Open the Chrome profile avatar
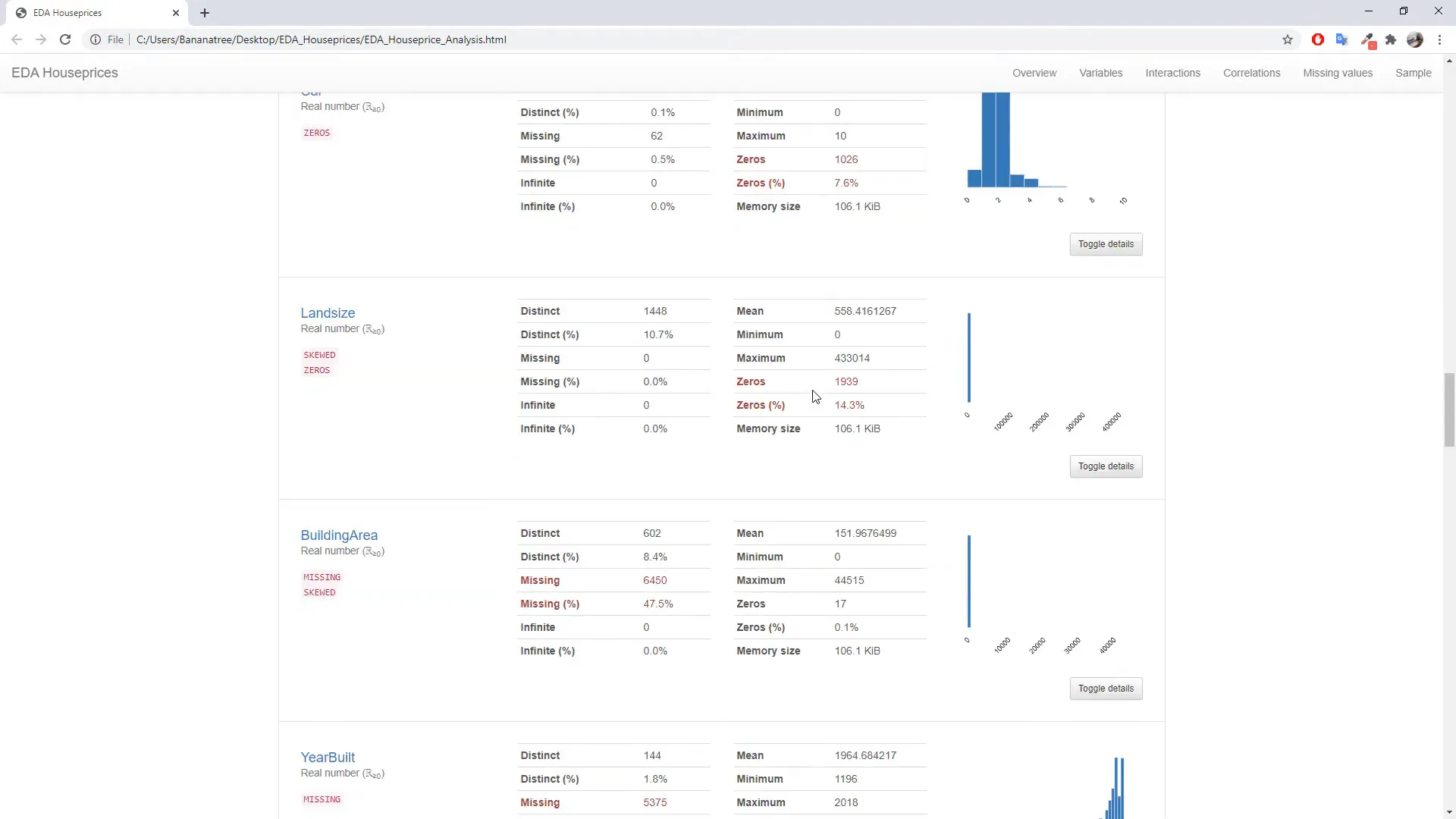The image size is (1456, 819). coord(1414,39)
